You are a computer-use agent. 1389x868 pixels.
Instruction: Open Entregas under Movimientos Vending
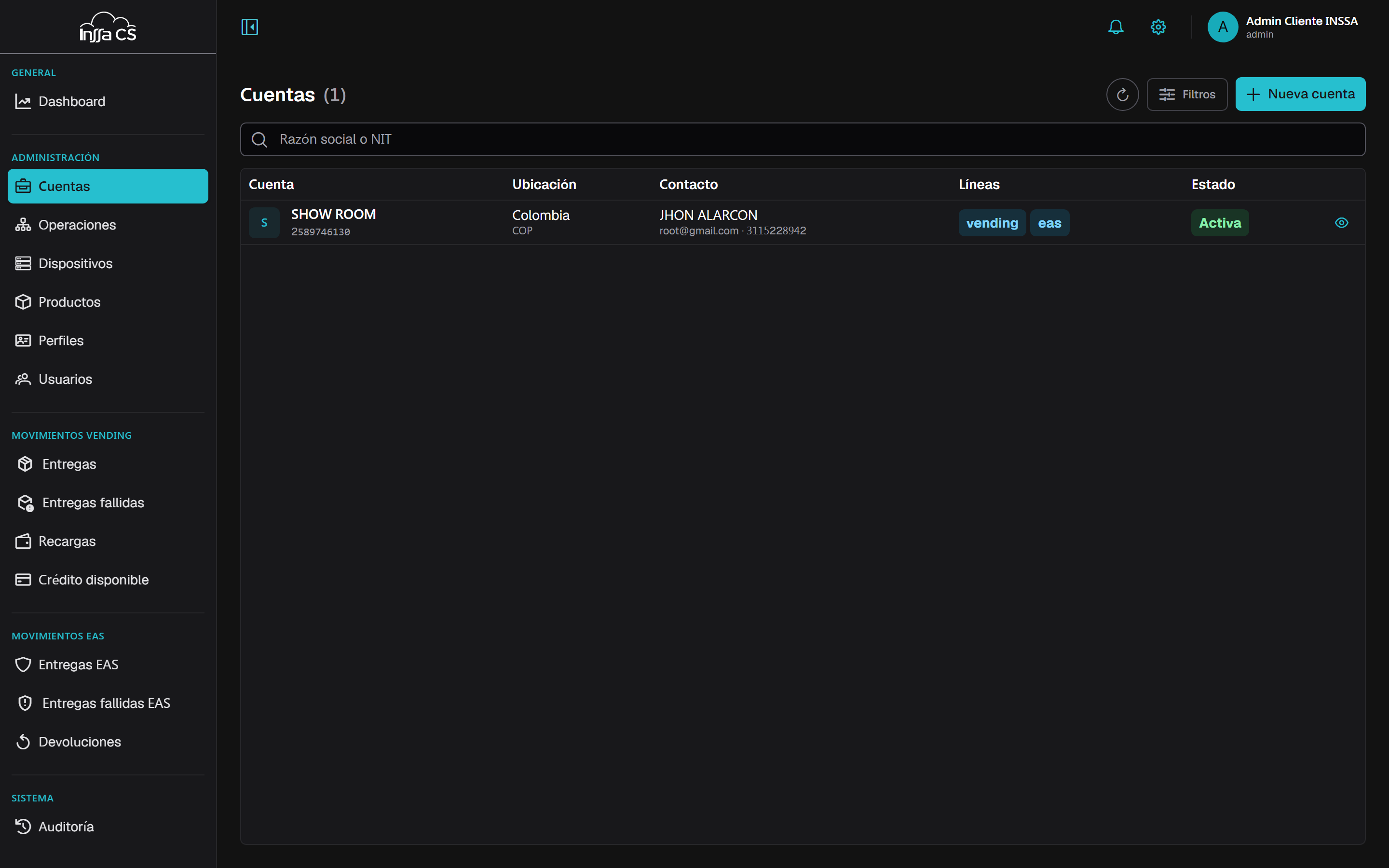pos(108,464)
